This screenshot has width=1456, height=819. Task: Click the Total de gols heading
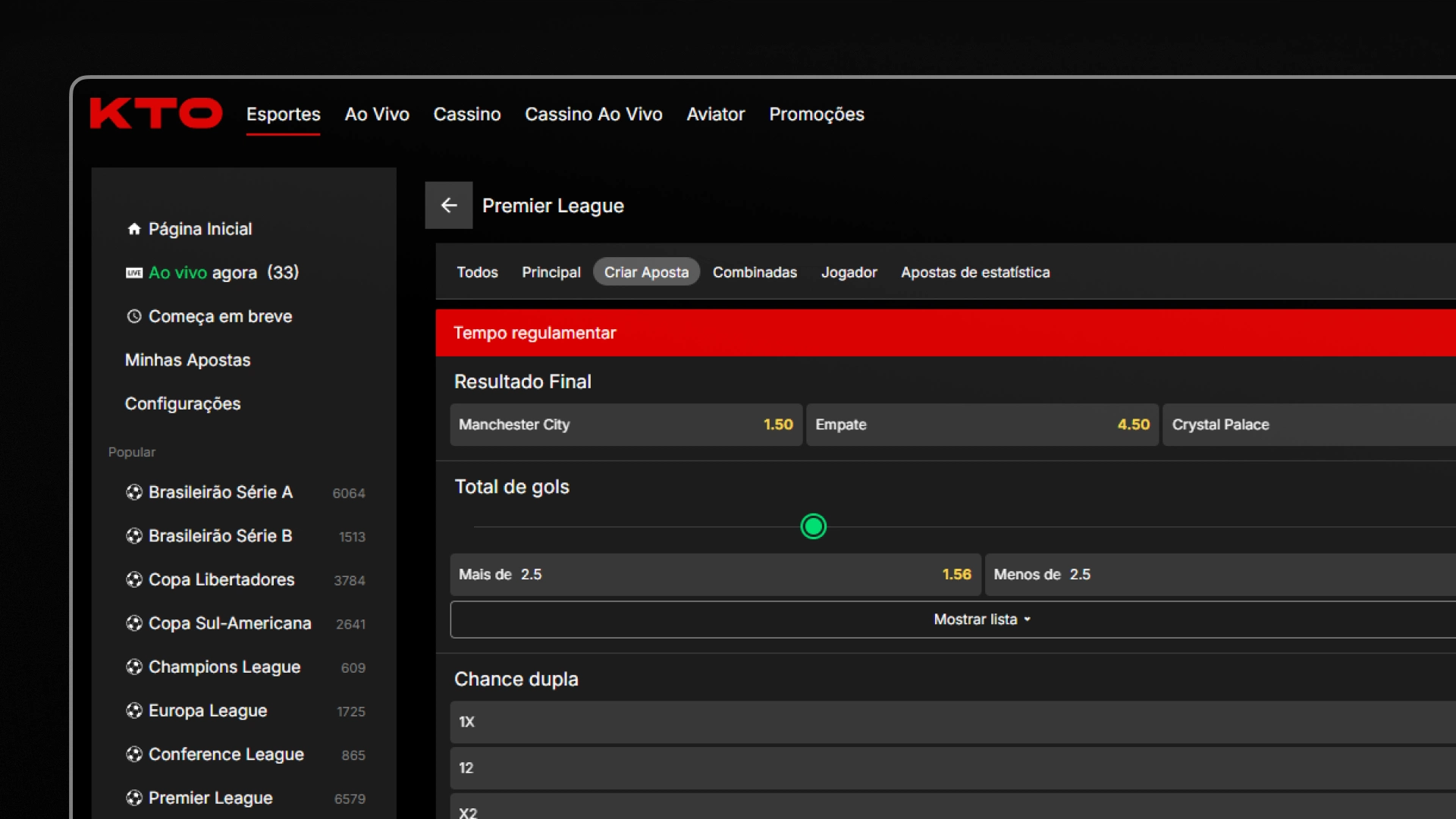click(x=512, y=488)
